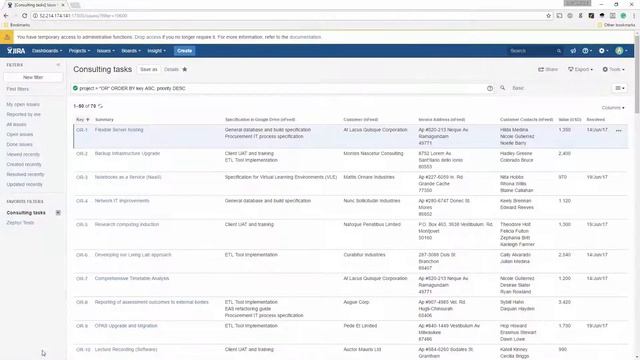640x360 pixels.
Task: Click the green extension icon in browser toolbar
Action: coord(623,16)
